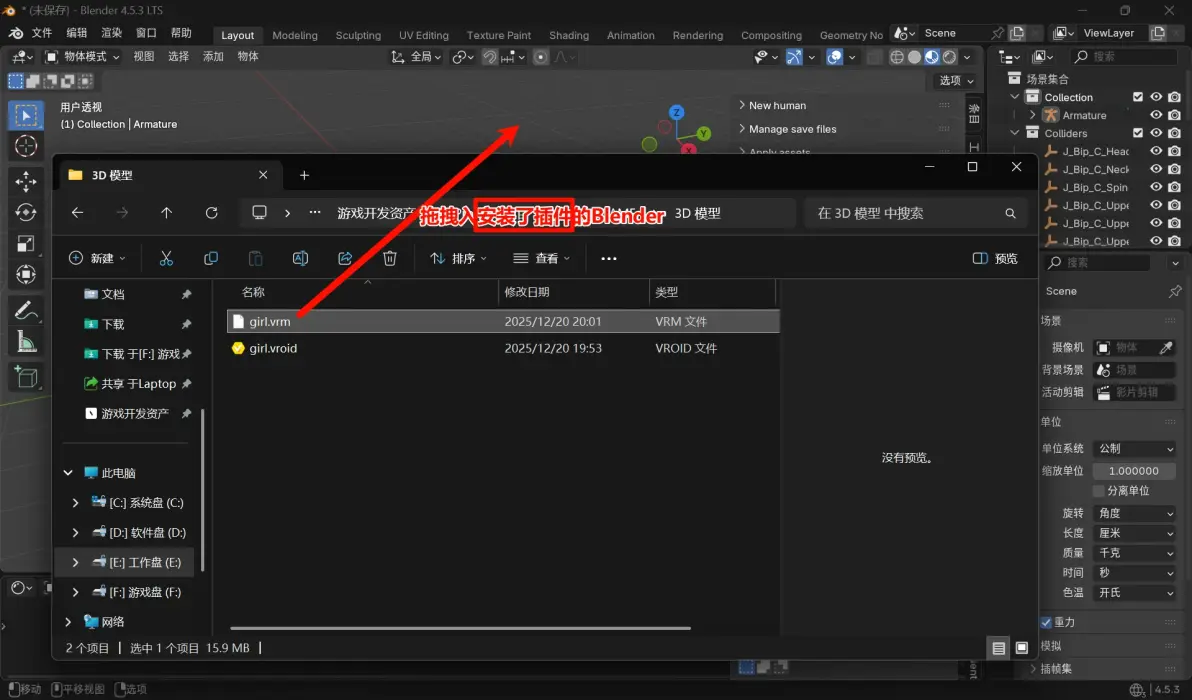The height and width of the screenshot is (700, 1192).
Task: Toggle Collection exclude checkbox in outliner
Action: pos(1138,97)
